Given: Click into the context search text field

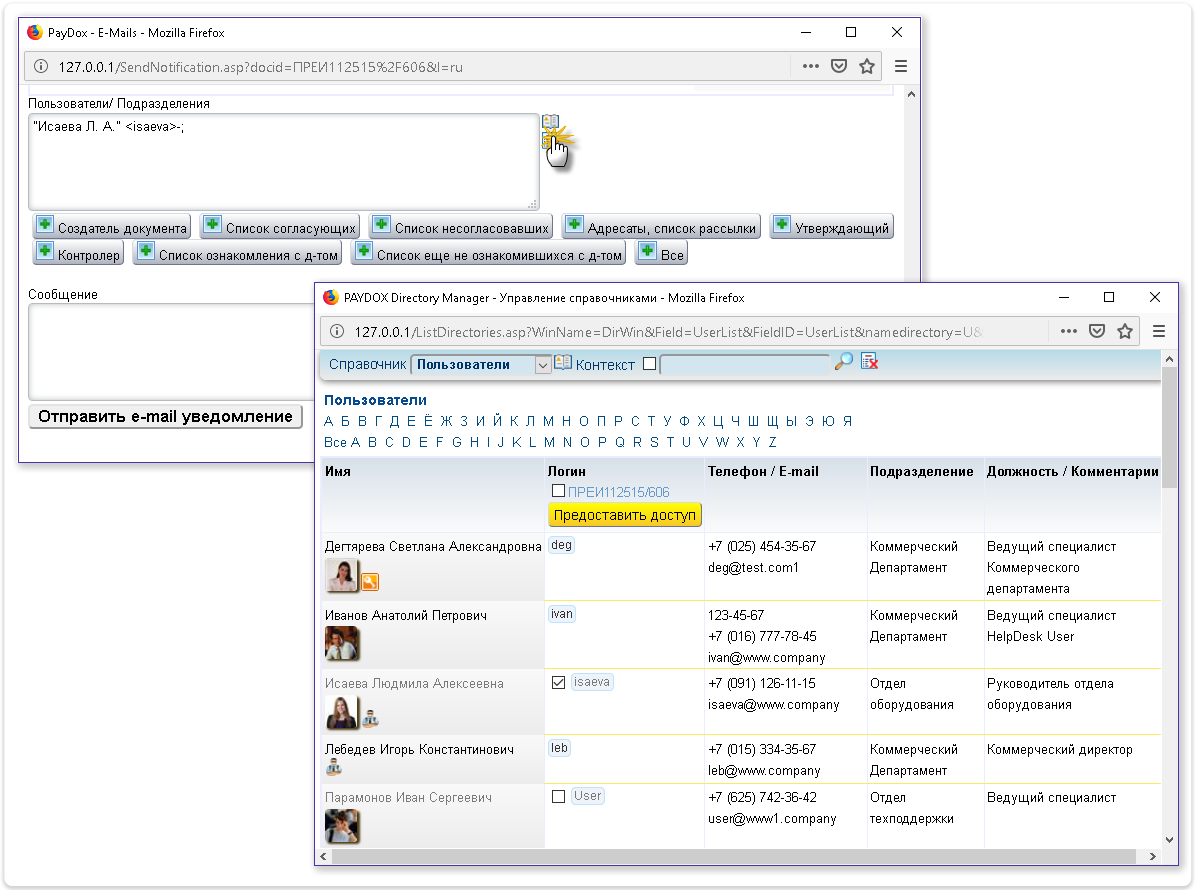Looking at the screenshot, I should pos(744,365).
